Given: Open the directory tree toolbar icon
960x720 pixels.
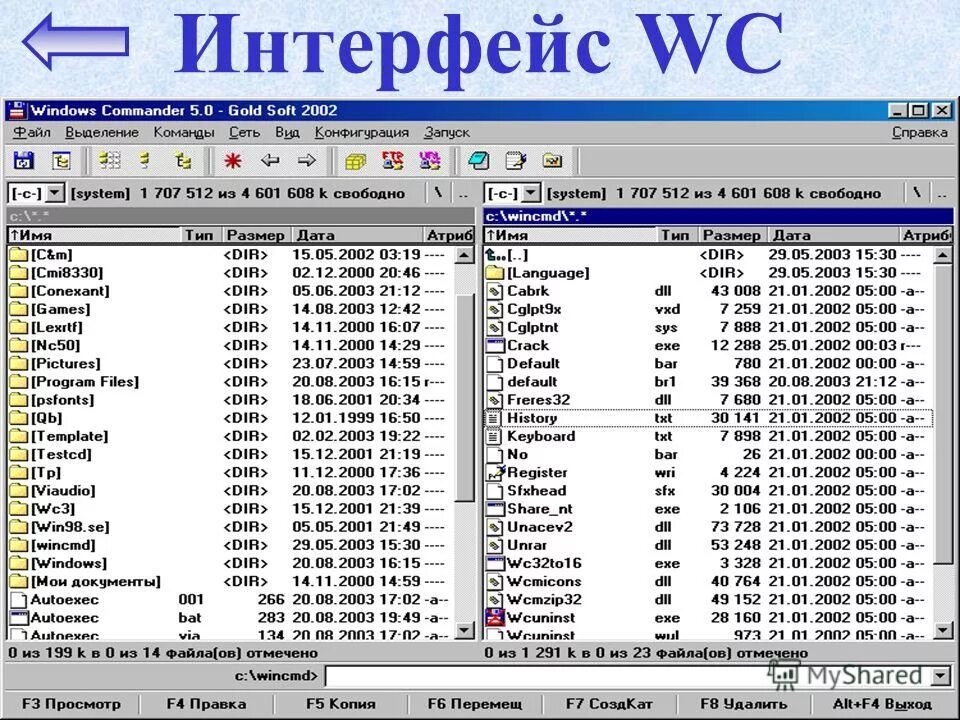Looking at the screenshot, I should pyautogui.click(x=61, y=161).
